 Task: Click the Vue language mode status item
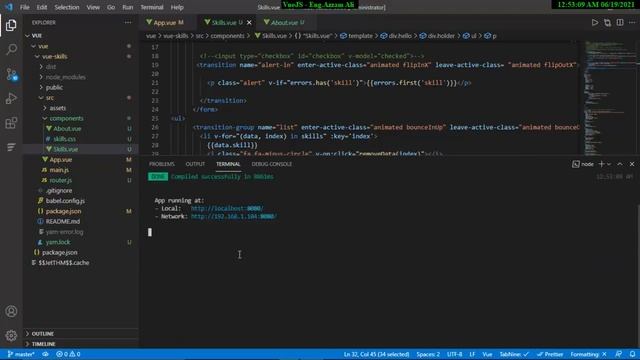coord(487,354)
